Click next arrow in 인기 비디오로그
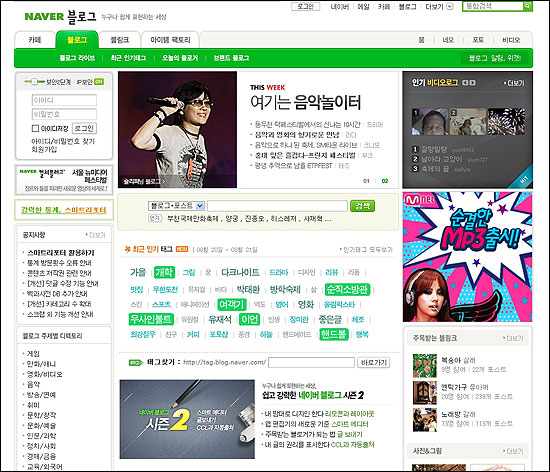The height and width of the screenshot is (472, 550). [472, 83]
